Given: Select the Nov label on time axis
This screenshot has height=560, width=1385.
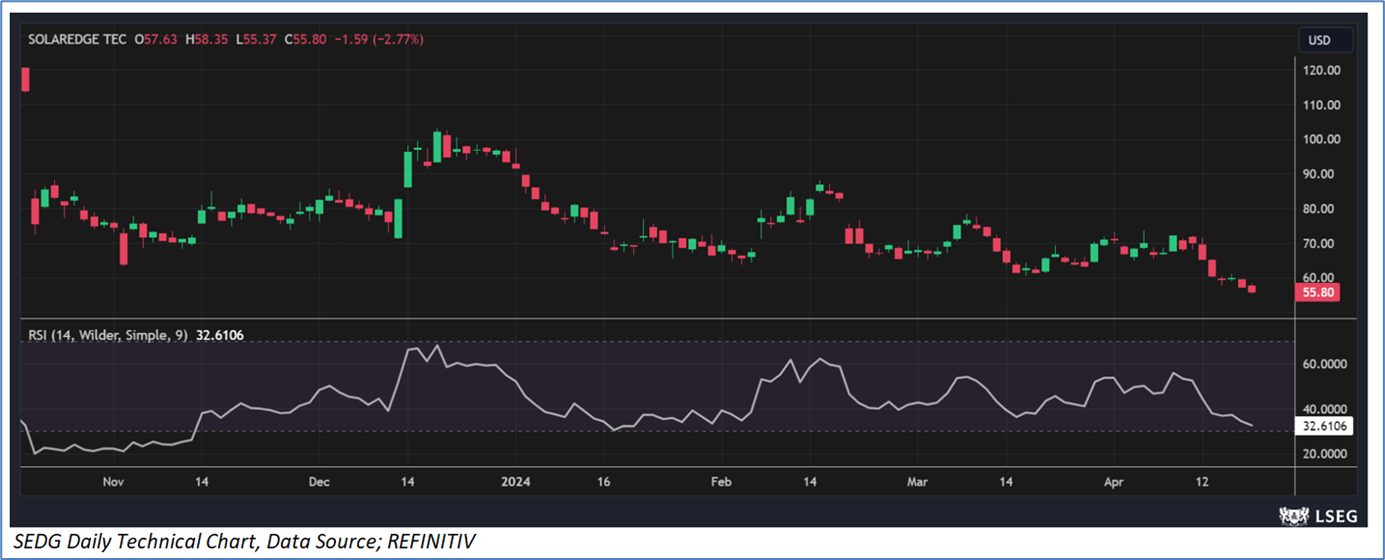Looking at the screenshot, I should [x=113, y=482].
